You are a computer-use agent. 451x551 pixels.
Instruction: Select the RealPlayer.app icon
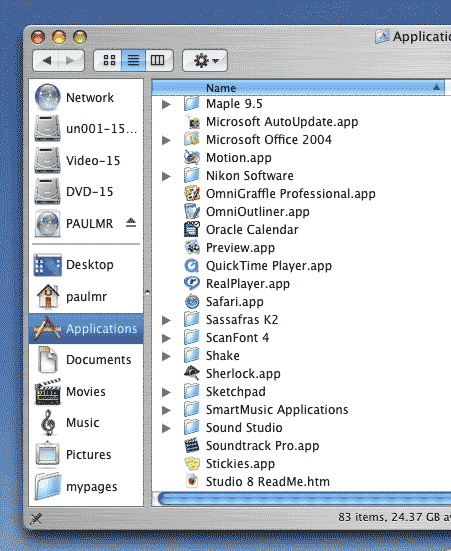[192, 283]
